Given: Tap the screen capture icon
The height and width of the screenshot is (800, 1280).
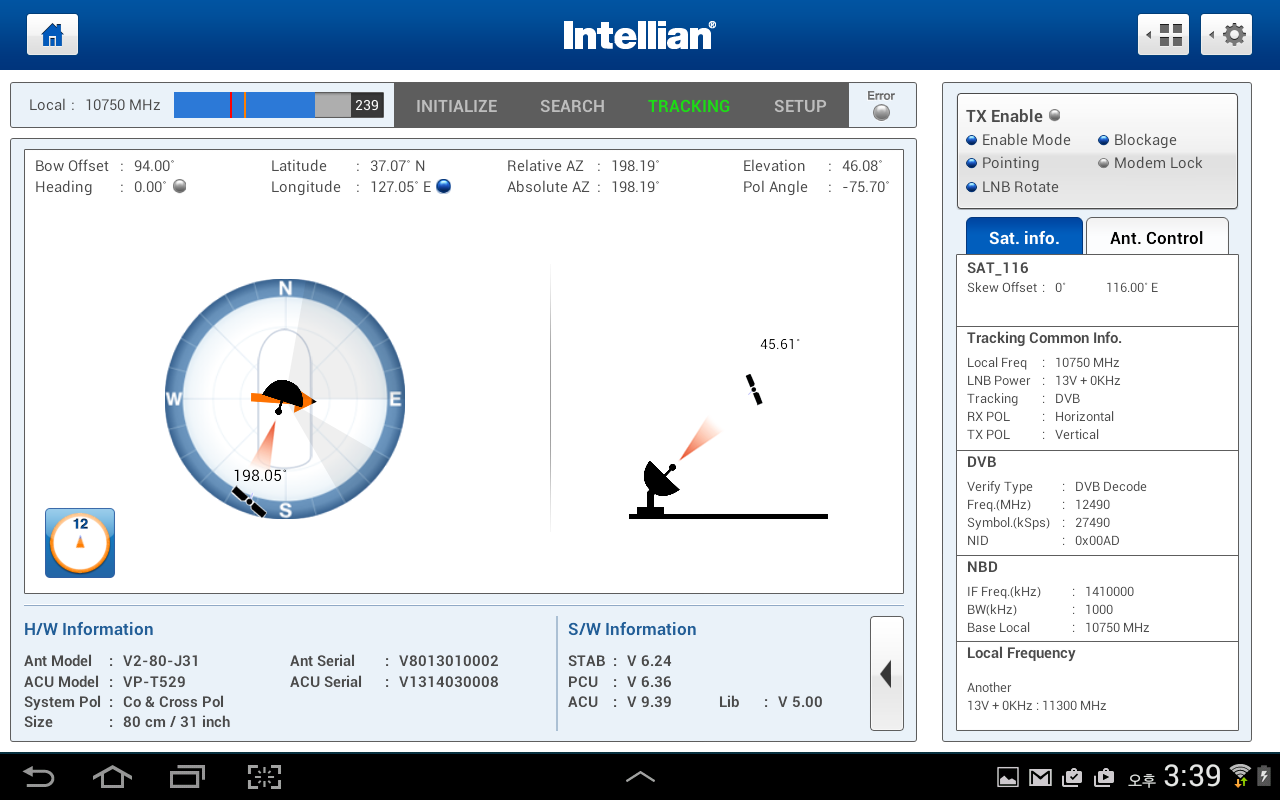Looking at the screenshot, I should (264, 777).
